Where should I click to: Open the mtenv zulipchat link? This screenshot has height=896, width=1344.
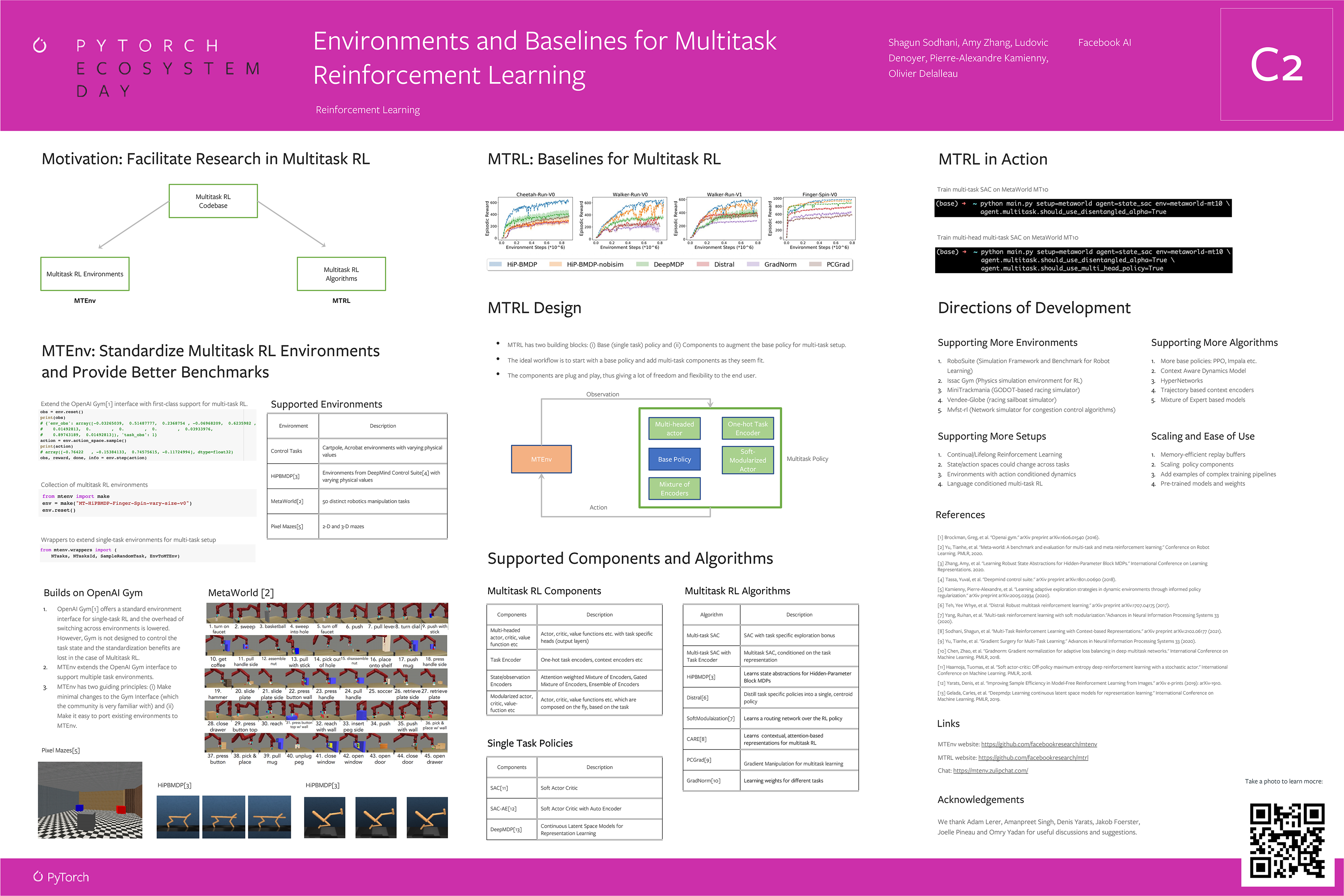[x=990, y=770]
